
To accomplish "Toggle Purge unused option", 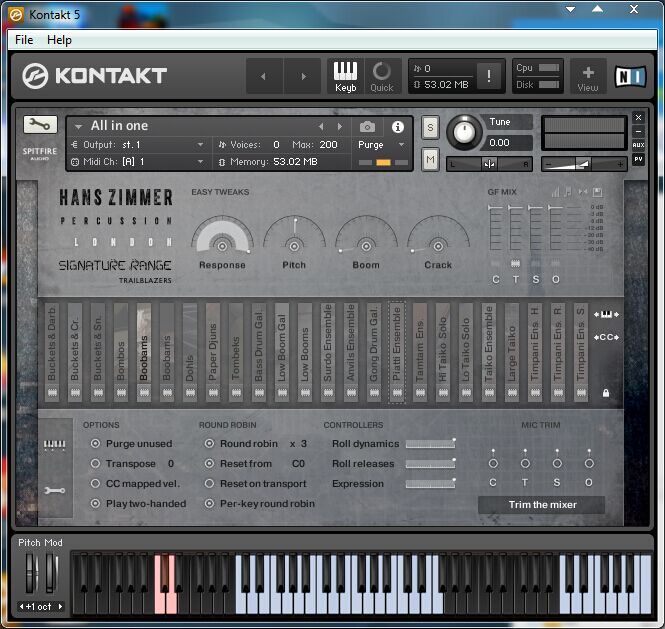I will (95, 444).
